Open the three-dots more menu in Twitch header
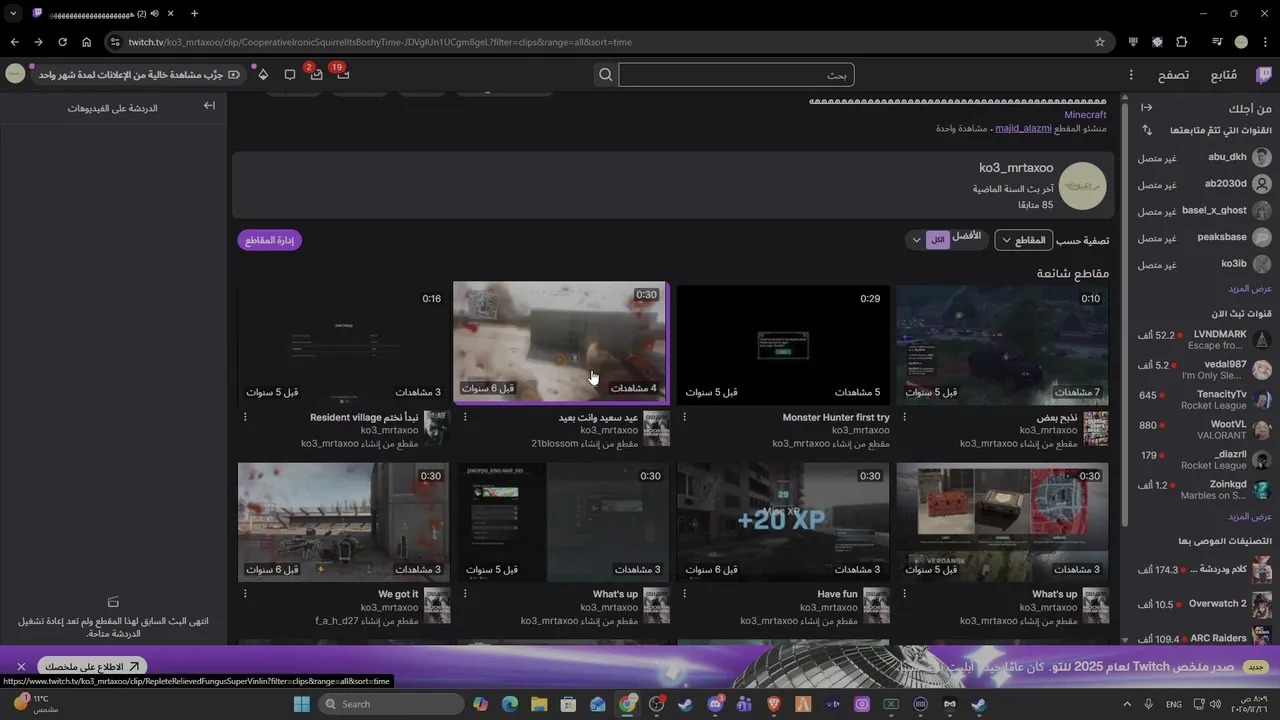This screenshot has height=720, width=1280. [1131, 75]
